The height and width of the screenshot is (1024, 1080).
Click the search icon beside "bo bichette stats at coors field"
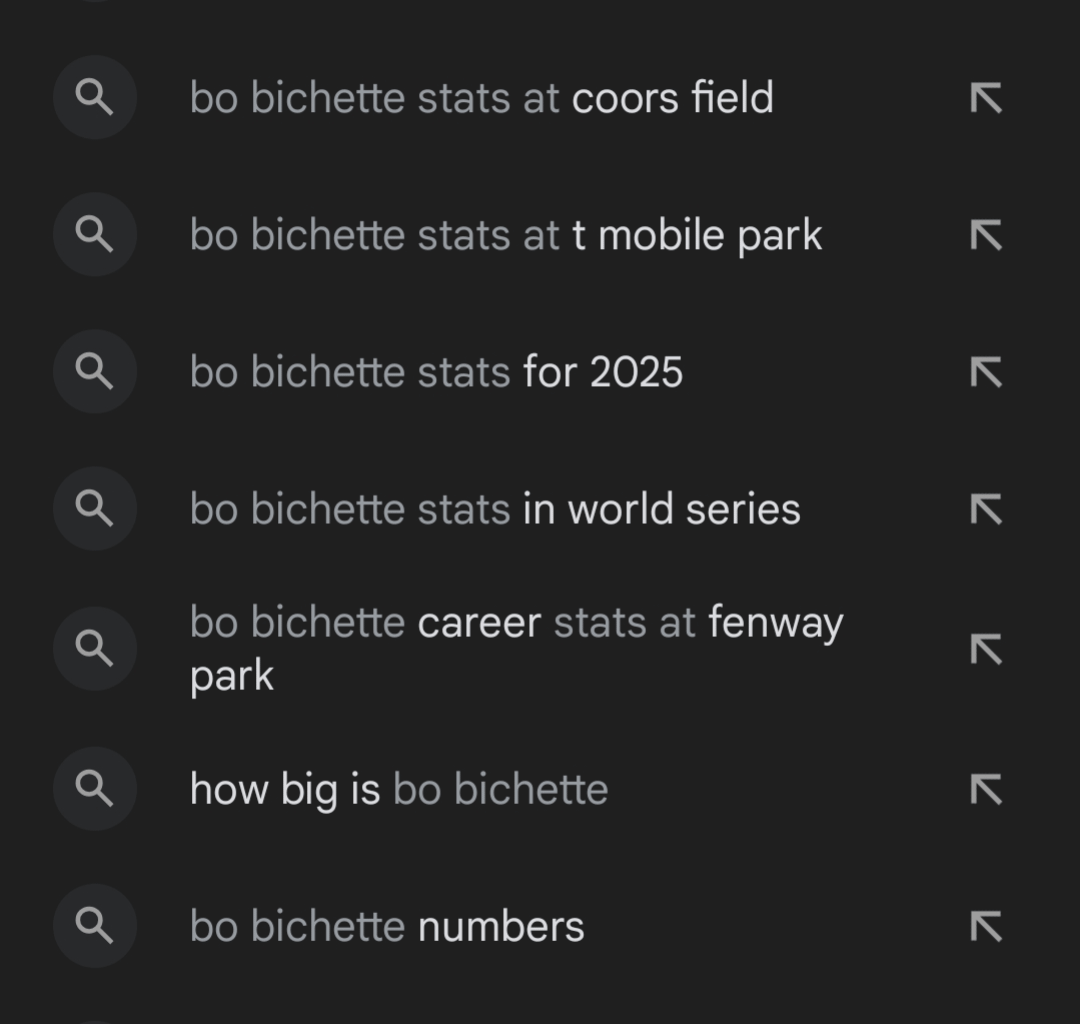click(x=94, y=97)
